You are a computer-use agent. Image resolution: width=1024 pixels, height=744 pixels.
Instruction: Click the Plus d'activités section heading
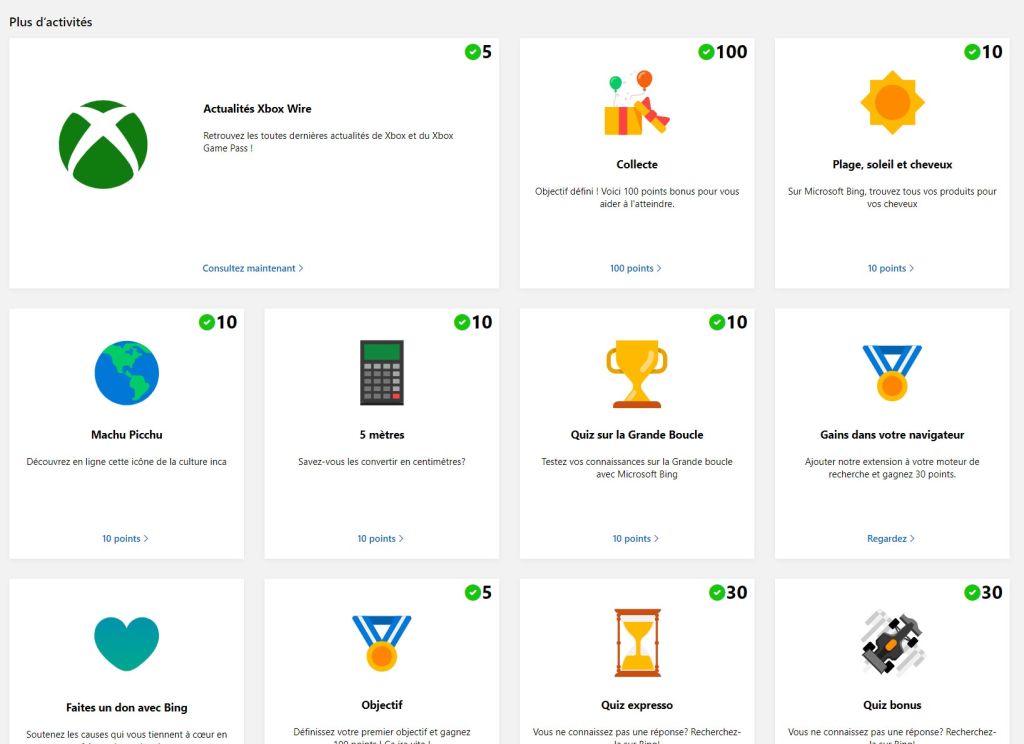50,22
